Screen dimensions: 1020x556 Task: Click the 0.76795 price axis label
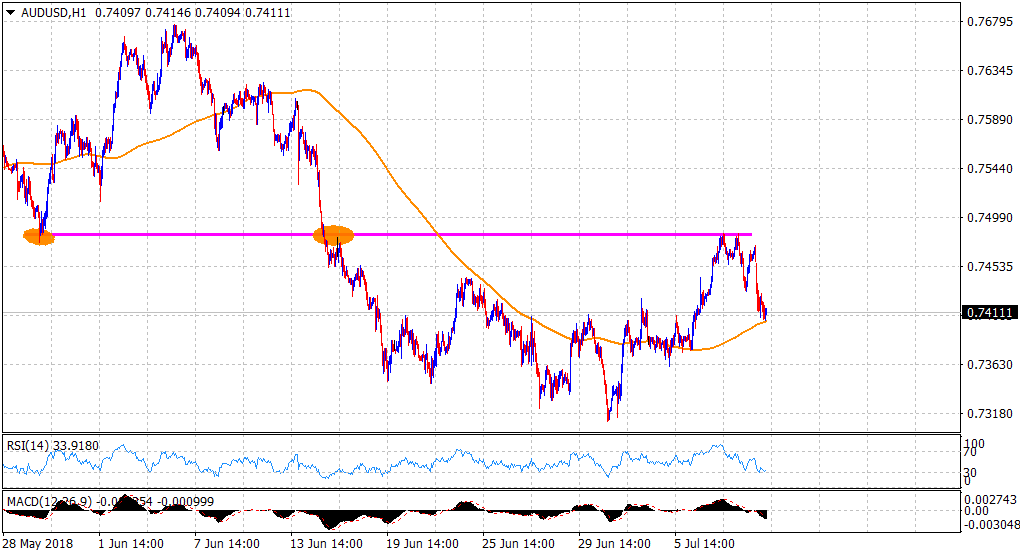click(x=988, y=21)
